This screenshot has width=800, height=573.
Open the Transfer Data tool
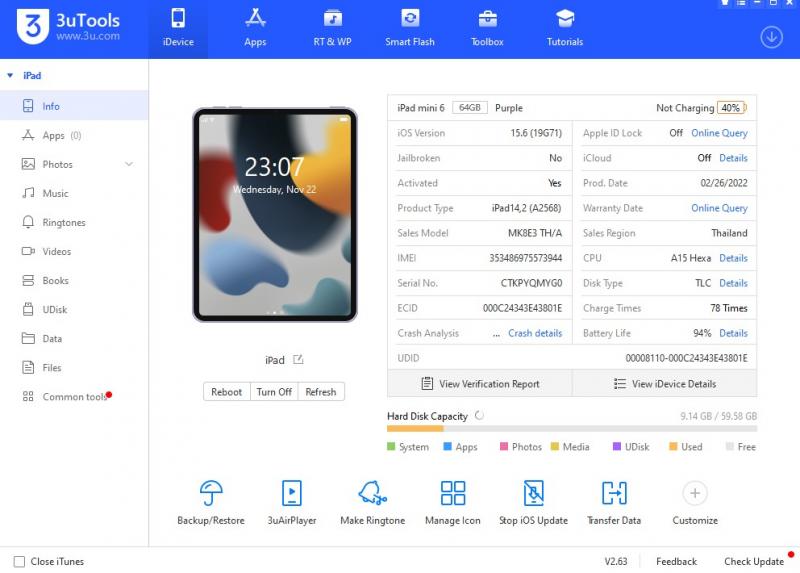[x=614, y=503]
